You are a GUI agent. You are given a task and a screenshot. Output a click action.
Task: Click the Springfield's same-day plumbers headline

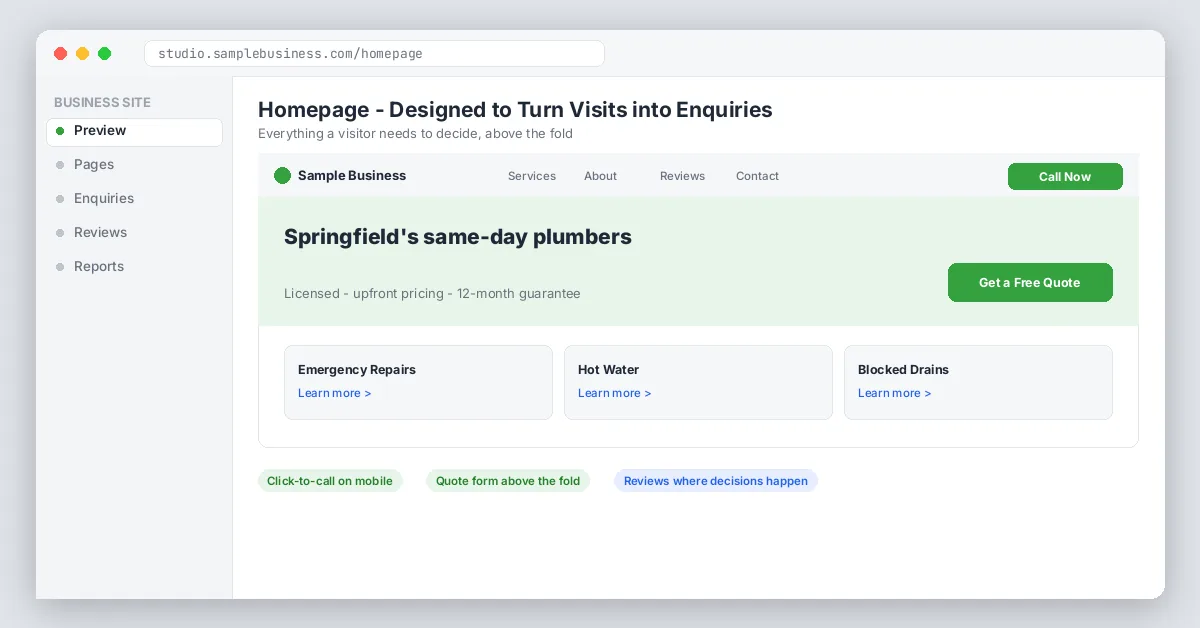[458, 237]
